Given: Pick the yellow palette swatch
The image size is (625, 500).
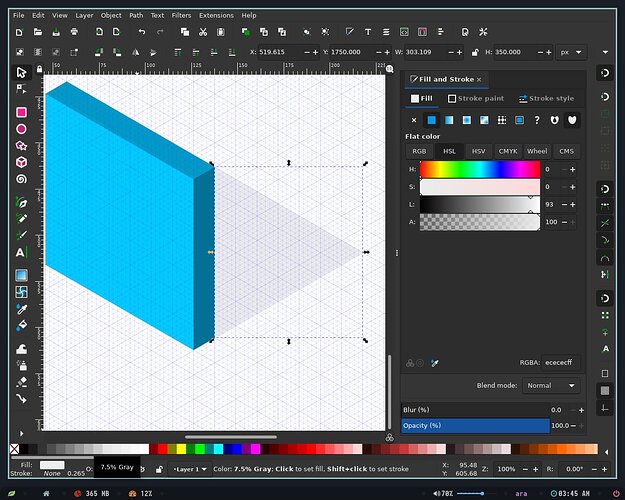Looking at the screenshot, I should [x=181, y=449].
